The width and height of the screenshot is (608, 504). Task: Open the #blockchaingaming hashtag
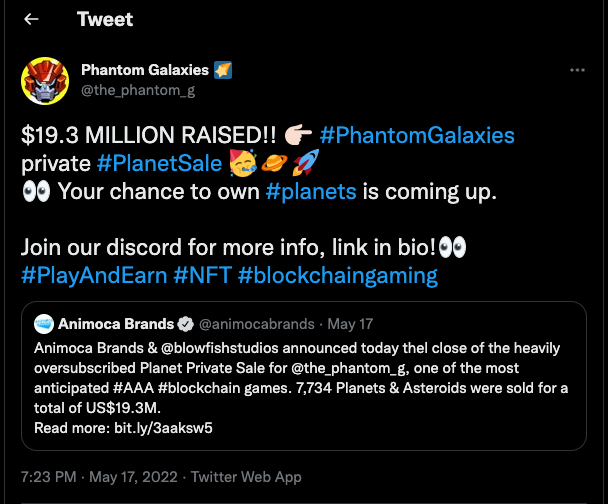(x=338, y=275)
